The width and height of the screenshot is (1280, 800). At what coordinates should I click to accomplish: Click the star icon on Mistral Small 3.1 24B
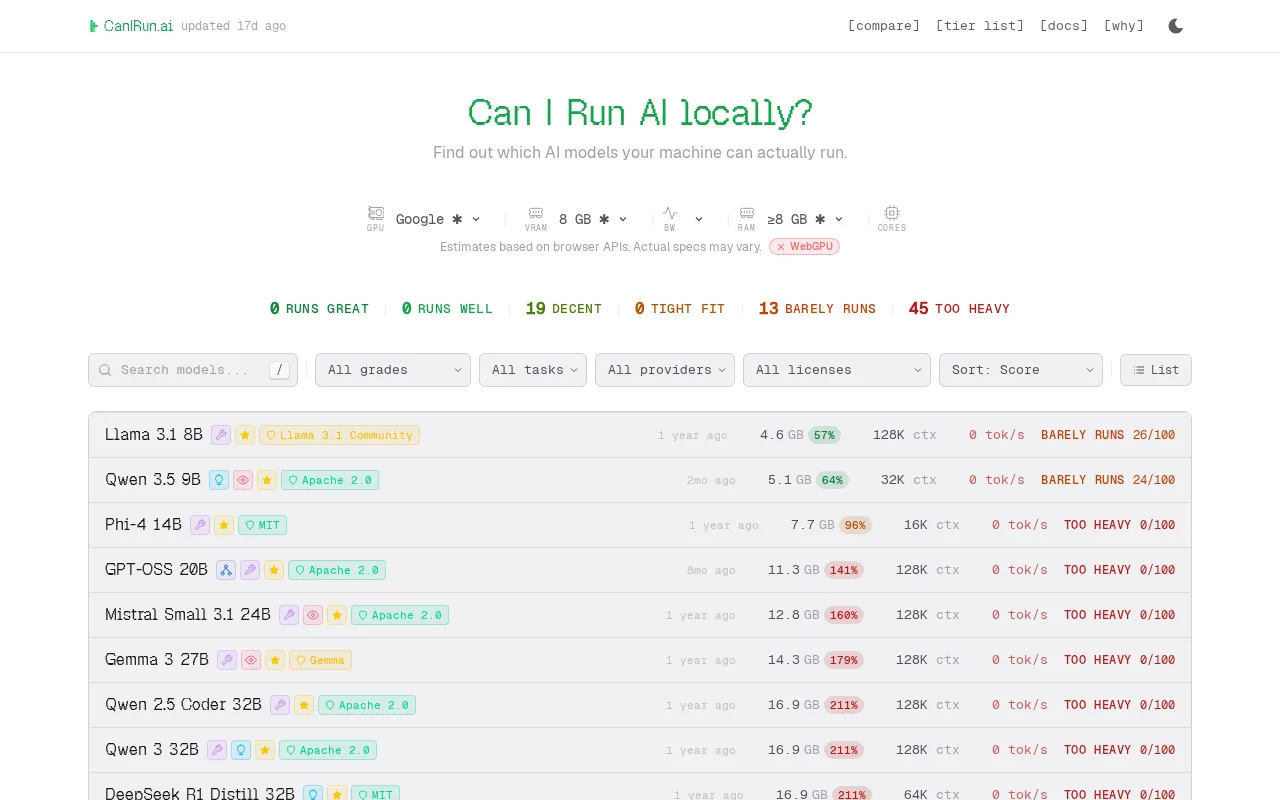[337, 615]
